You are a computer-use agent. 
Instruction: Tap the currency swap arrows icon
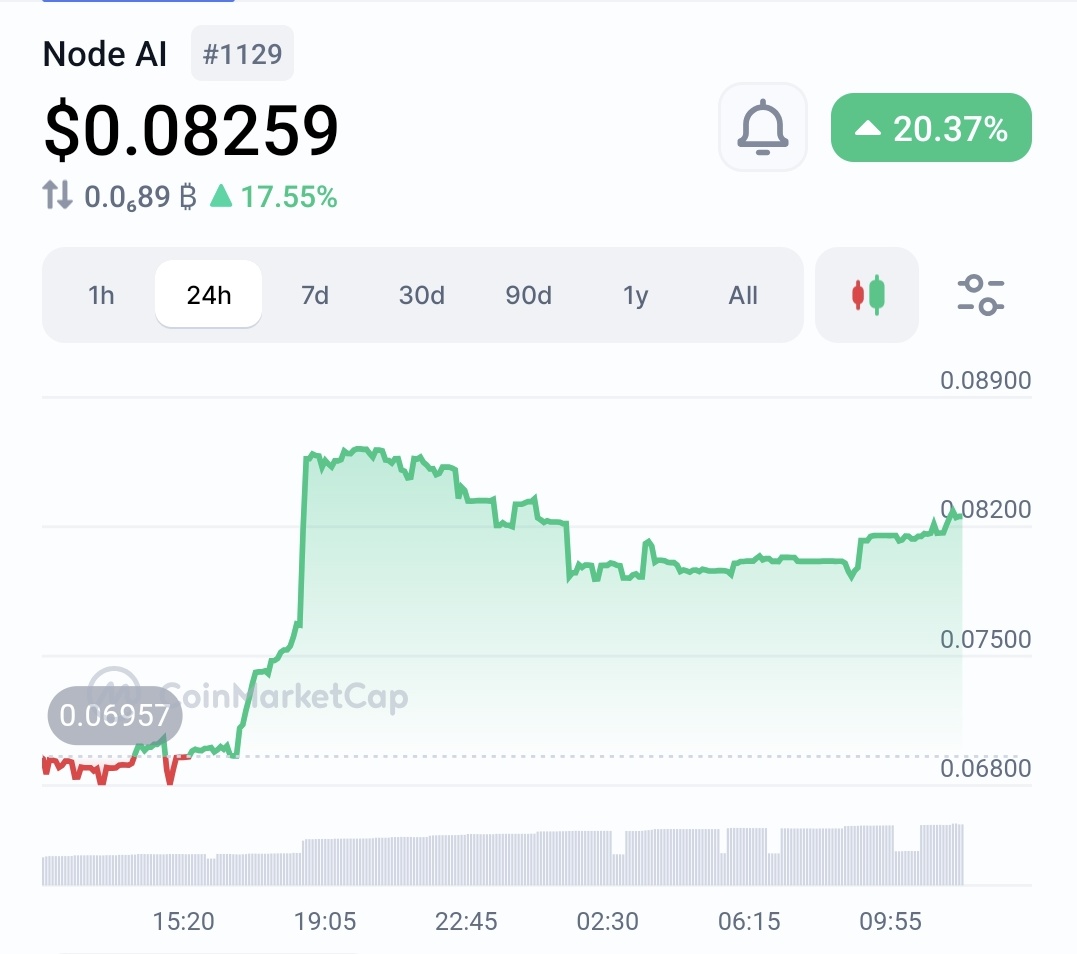tap(57, 195)
